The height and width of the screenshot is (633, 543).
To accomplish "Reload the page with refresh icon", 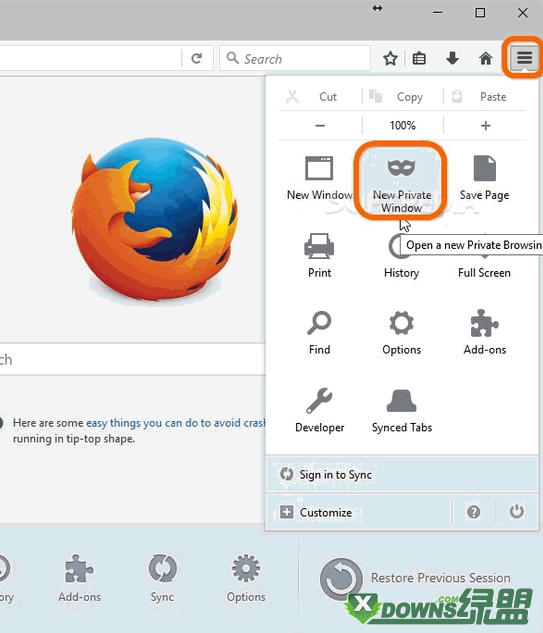I will [x=197, y=59].
